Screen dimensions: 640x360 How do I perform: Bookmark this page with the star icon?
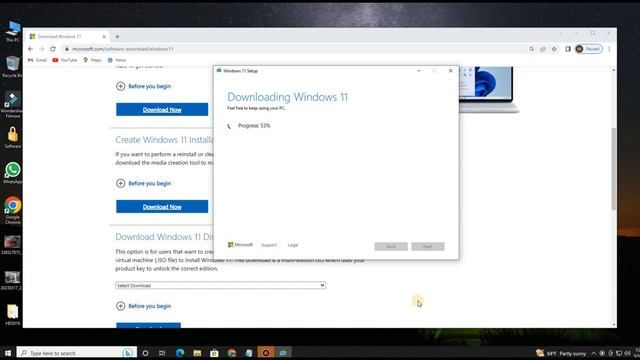(x=554, y=49)
